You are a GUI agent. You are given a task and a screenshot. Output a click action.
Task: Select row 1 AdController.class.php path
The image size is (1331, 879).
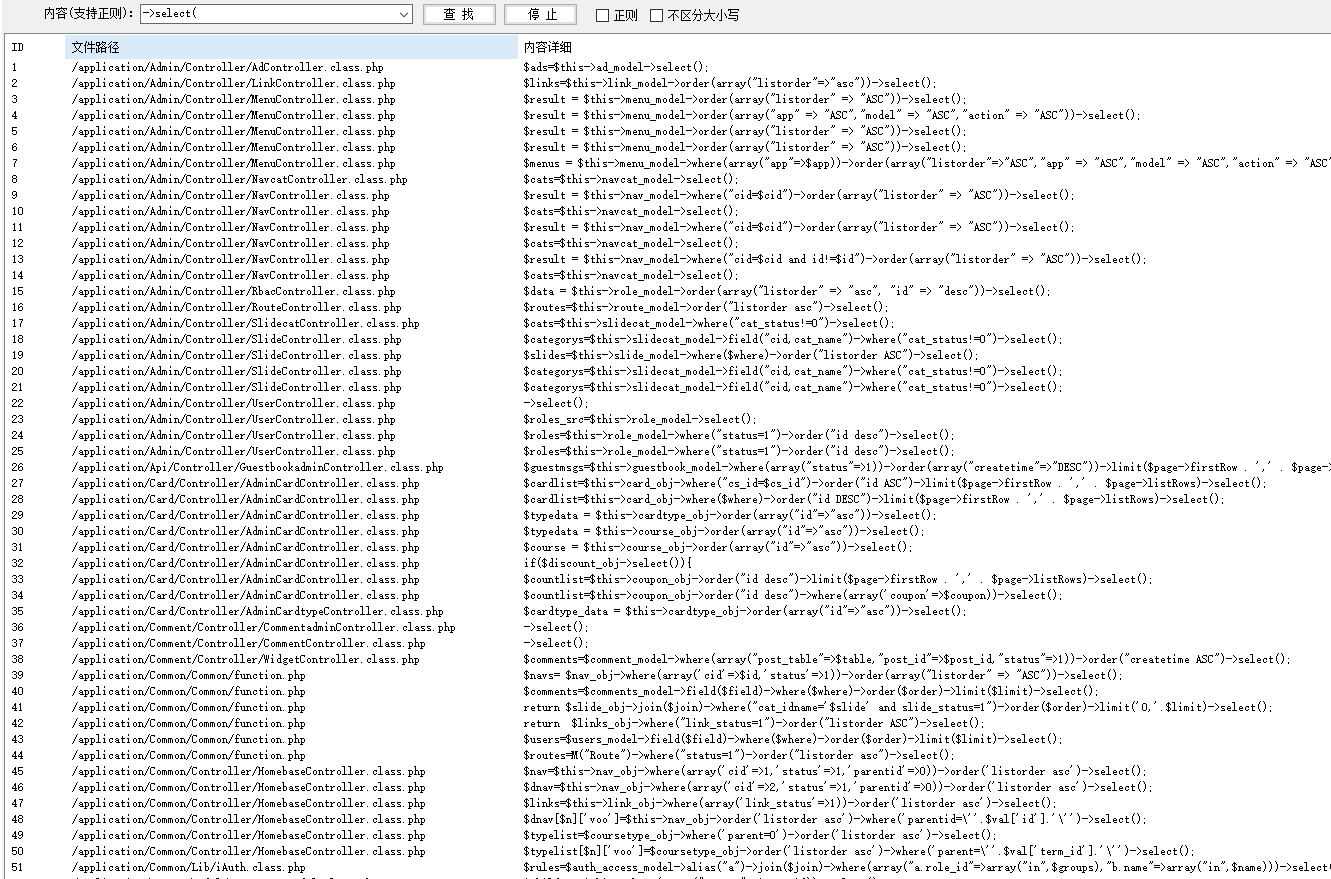227,67
